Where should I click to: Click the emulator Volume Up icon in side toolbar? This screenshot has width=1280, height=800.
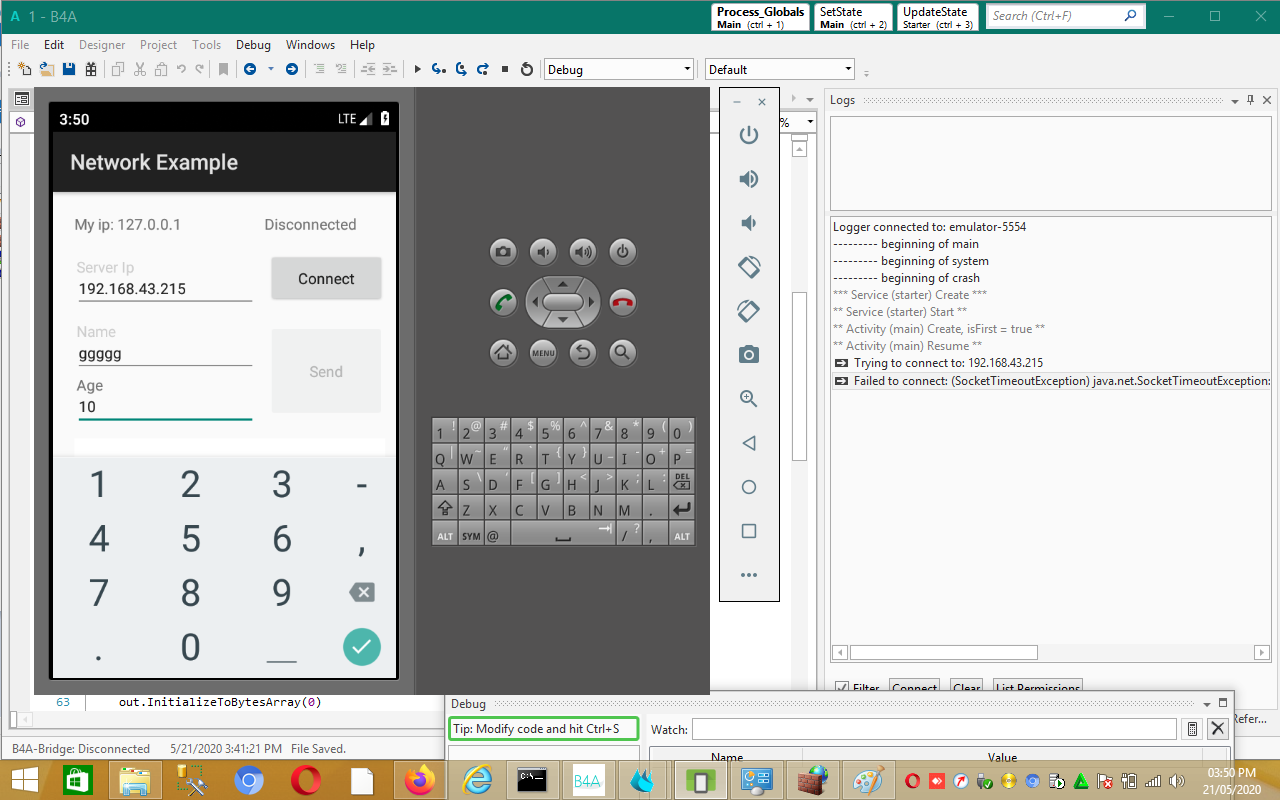pyautogui.click(x=749, y=179)
